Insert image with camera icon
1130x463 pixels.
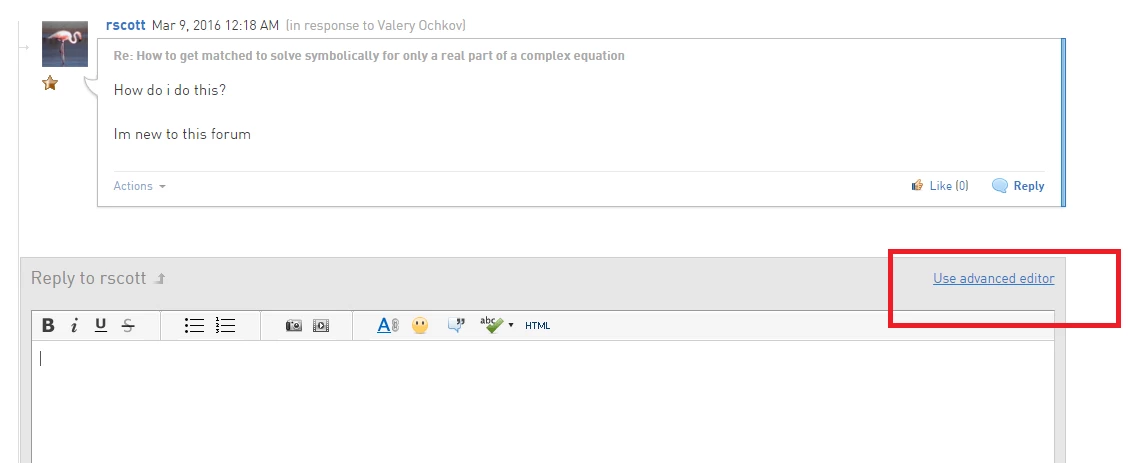[293, 326]
